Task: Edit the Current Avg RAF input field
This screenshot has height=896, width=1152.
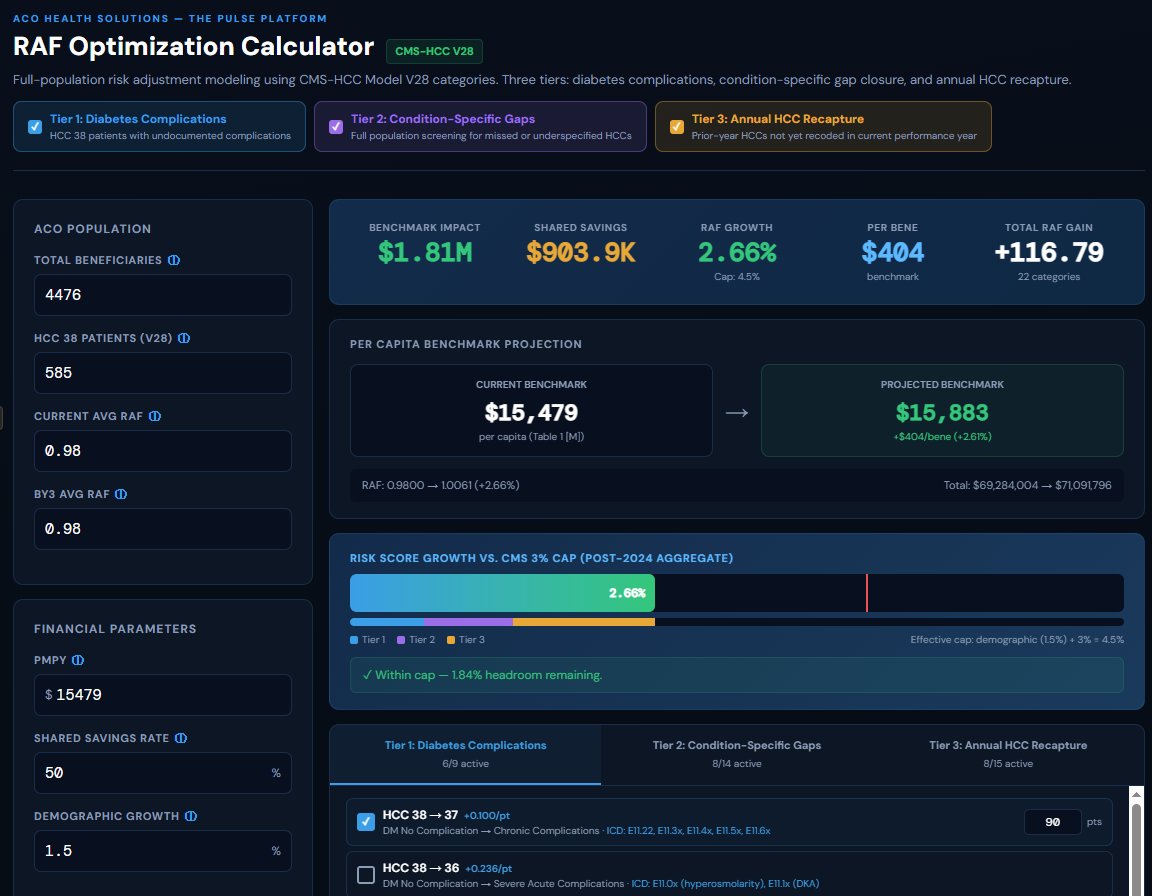Action: click(162, 450)
